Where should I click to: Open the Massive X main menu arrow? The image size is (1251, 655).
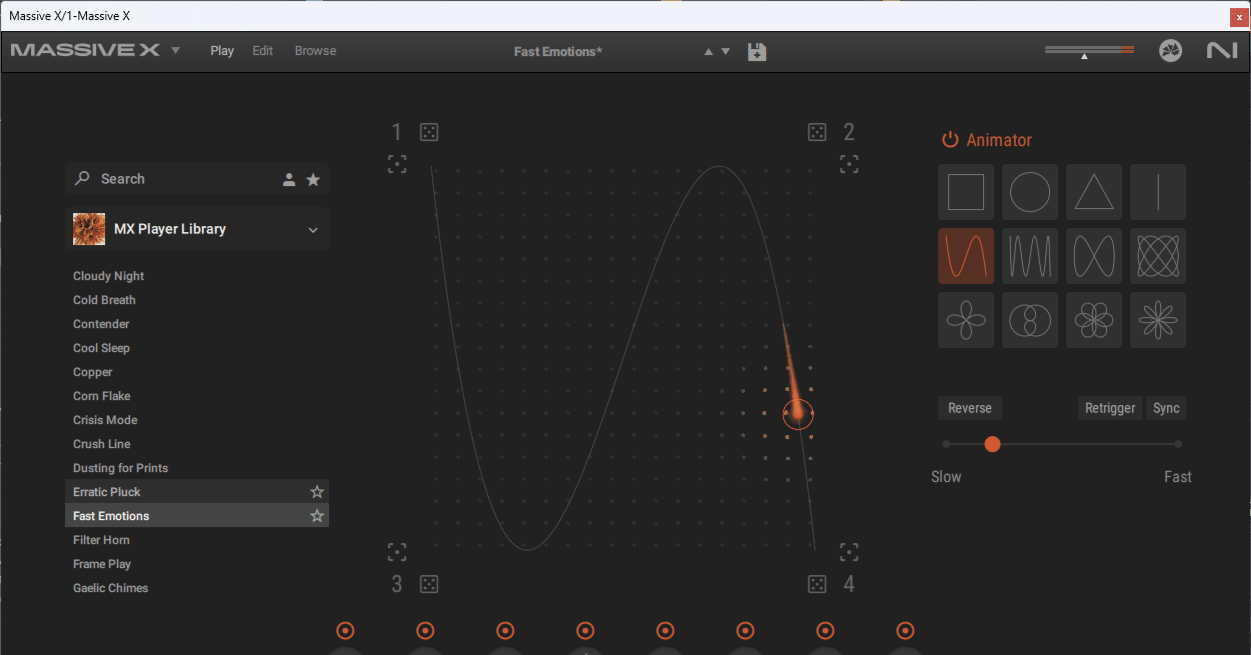pyautogui.click(x=175, y=50)
